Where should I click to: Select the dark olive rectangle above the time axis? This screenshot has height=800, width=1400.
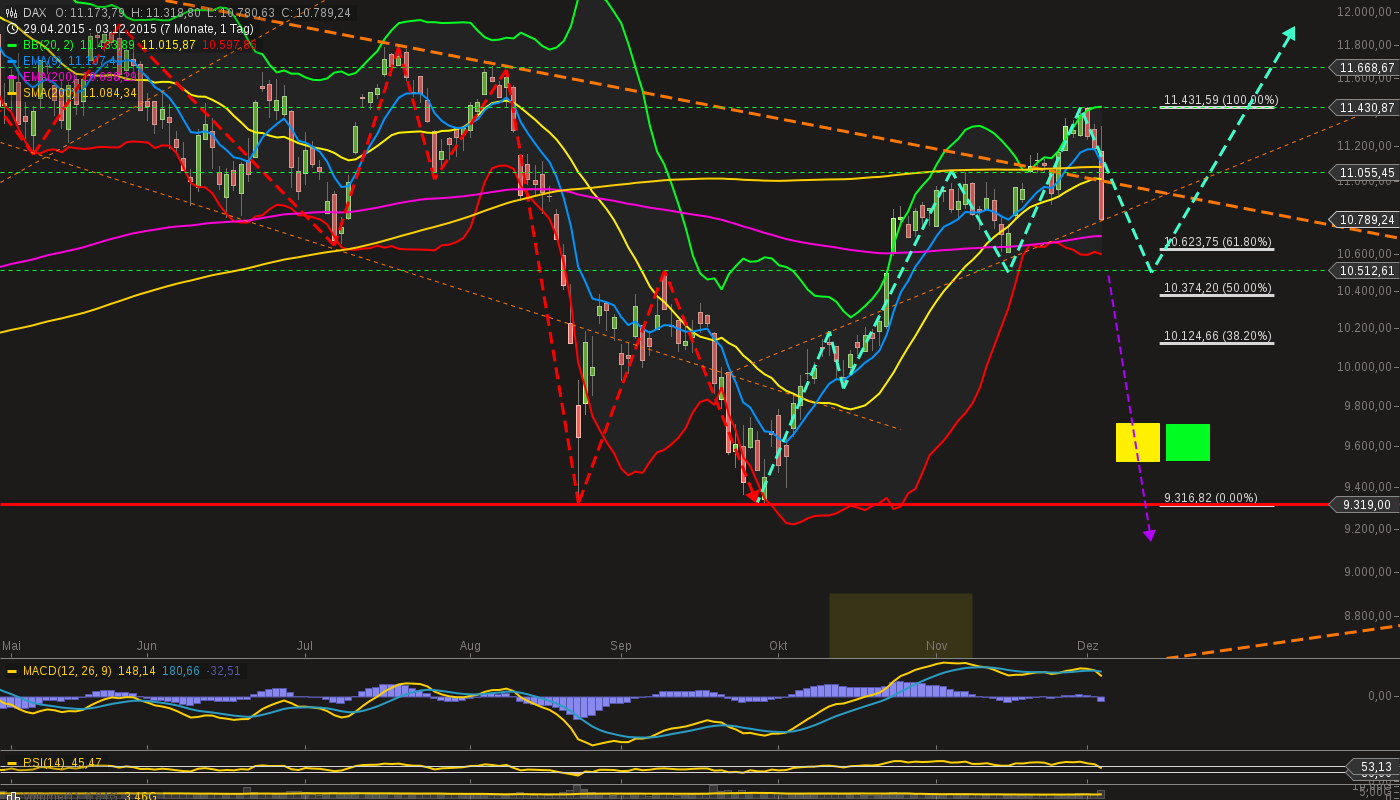click(x=901, y=626)
